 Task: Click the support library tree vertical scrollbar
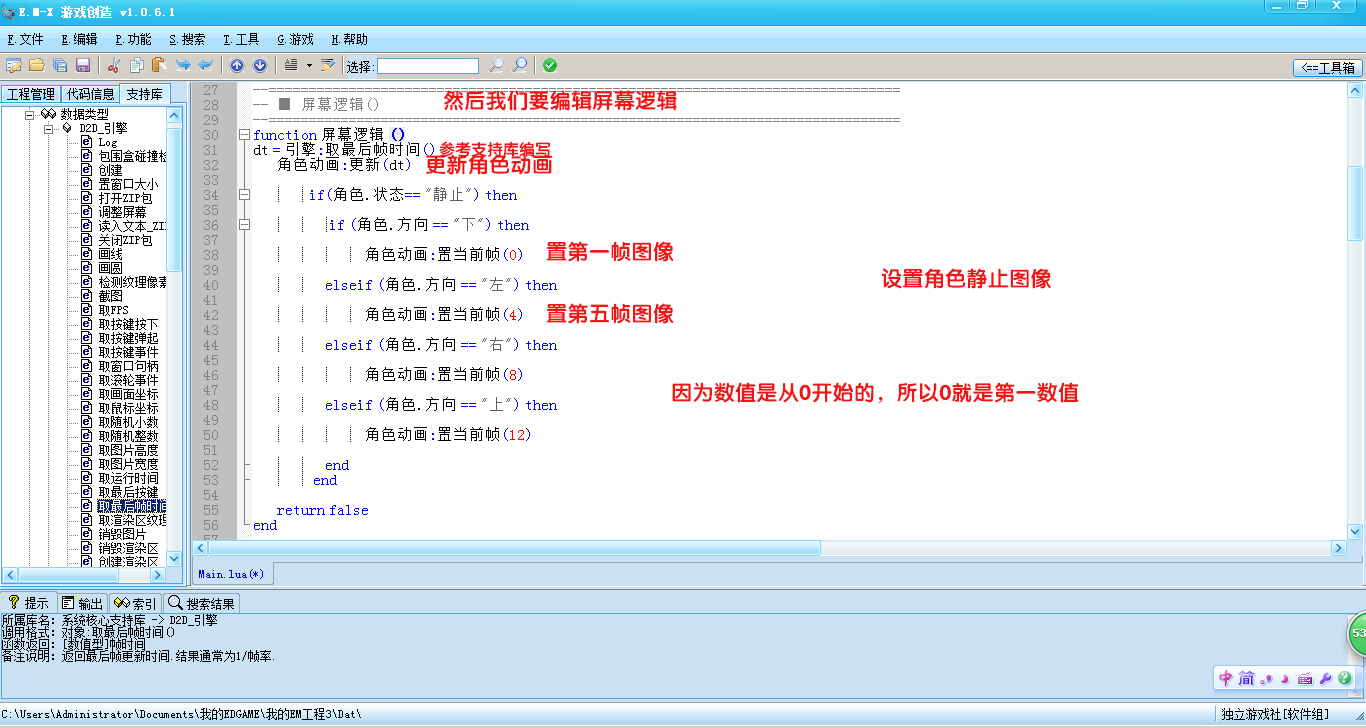coord(174,337)
